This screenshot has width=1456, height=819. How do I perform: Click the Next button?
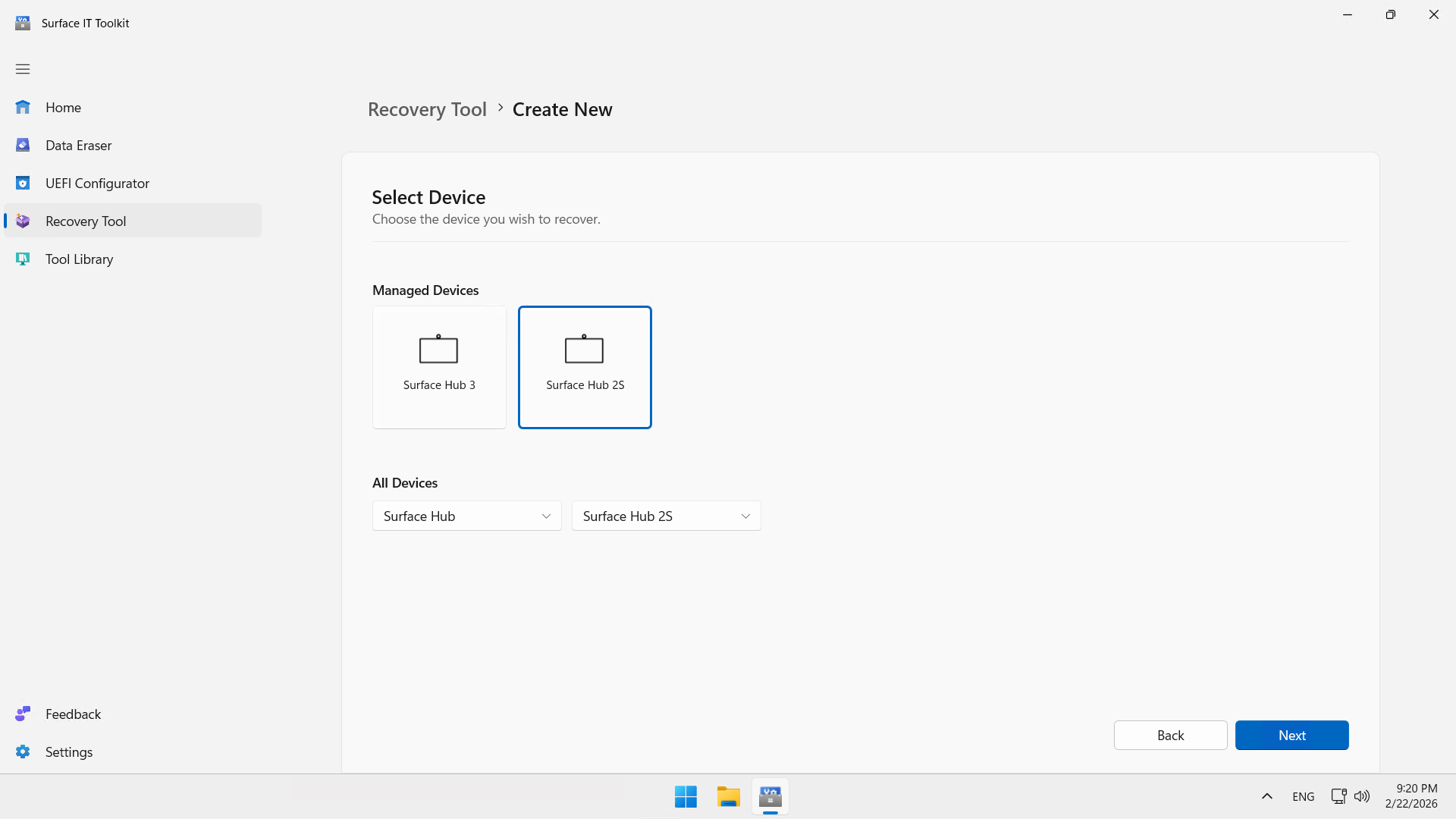click(x=1291, y=736)
